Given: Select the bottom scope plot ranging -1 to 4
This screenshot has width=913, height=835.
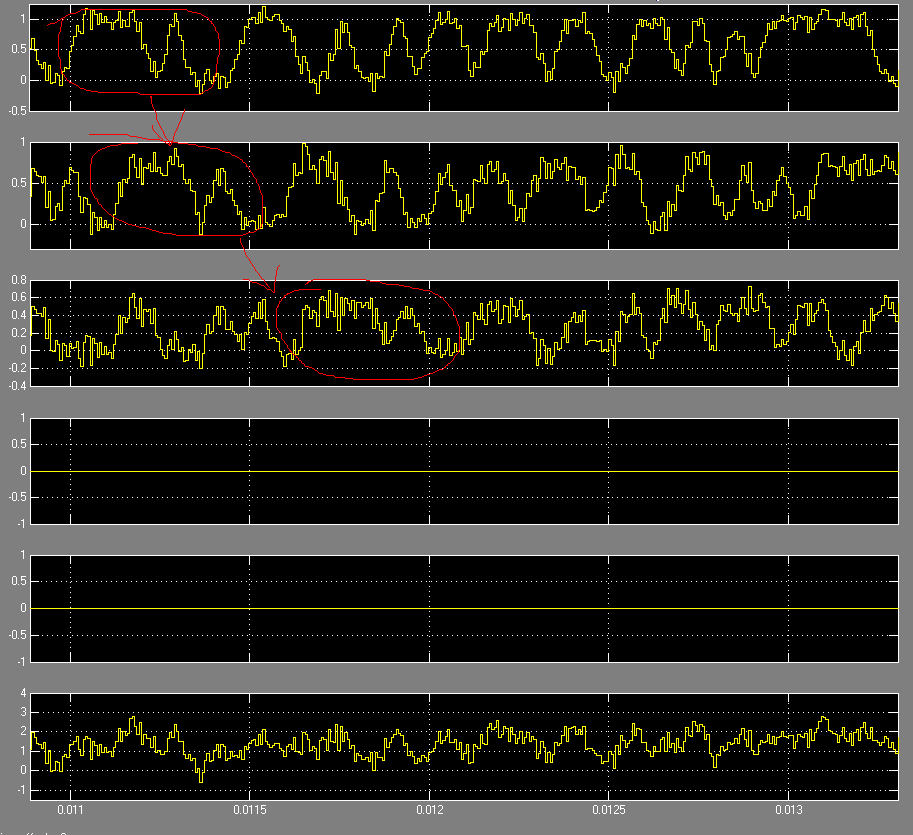Looking at the screenshot, I should pos(464,746).
